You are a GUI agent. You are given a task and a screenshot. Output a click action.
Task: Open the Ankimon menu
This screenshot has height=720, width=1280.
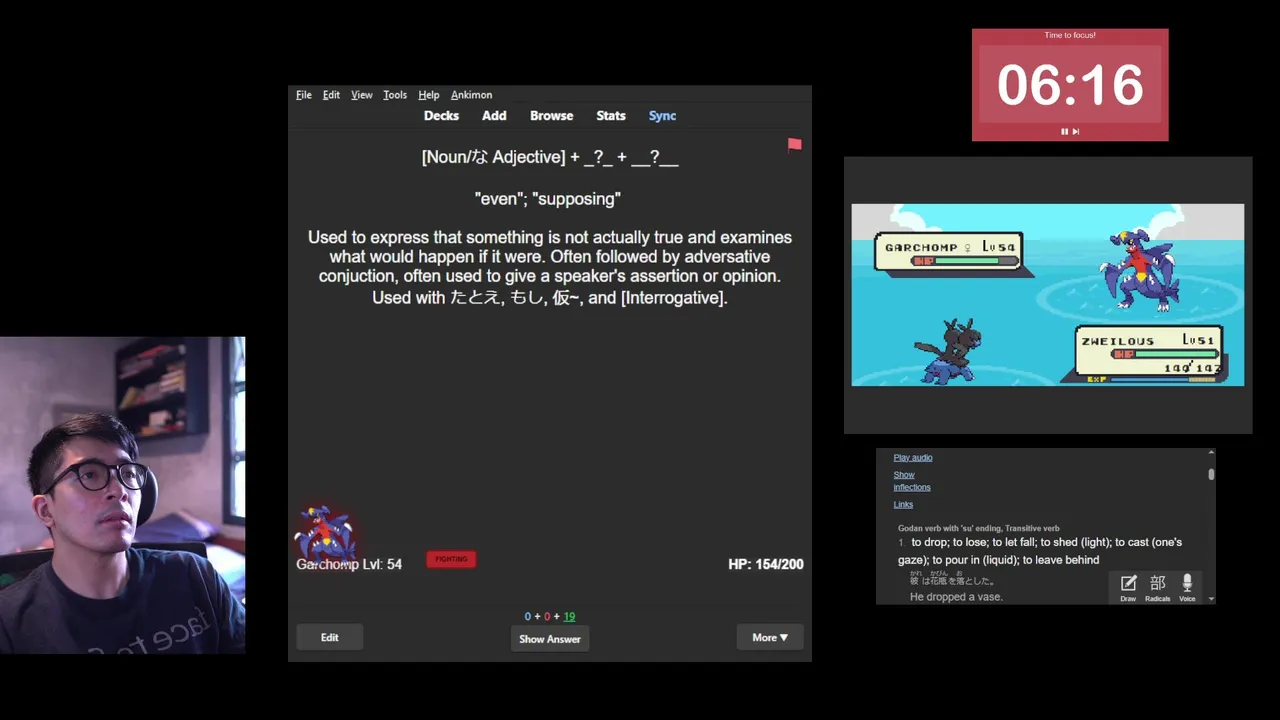pyautogui.click(x=471, y=95)
